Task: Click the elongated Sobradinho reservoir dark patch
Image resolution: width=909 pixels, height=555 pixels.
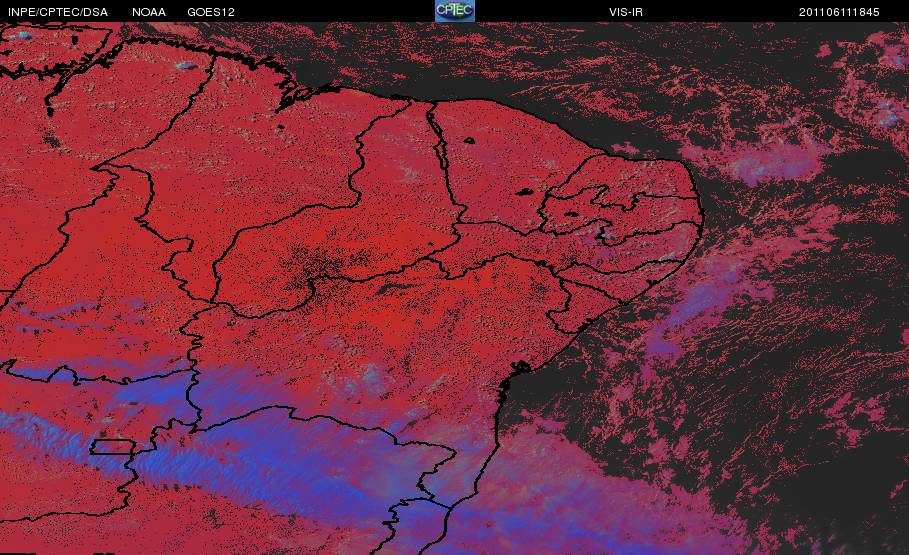Action: pos(397,288)
